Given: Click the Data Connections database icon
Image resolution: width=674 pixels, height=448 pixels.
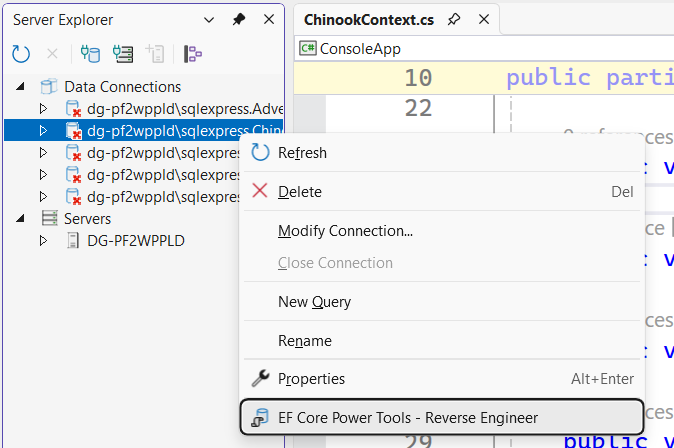Looking at the screenshot, I should (x=49, y=86).
